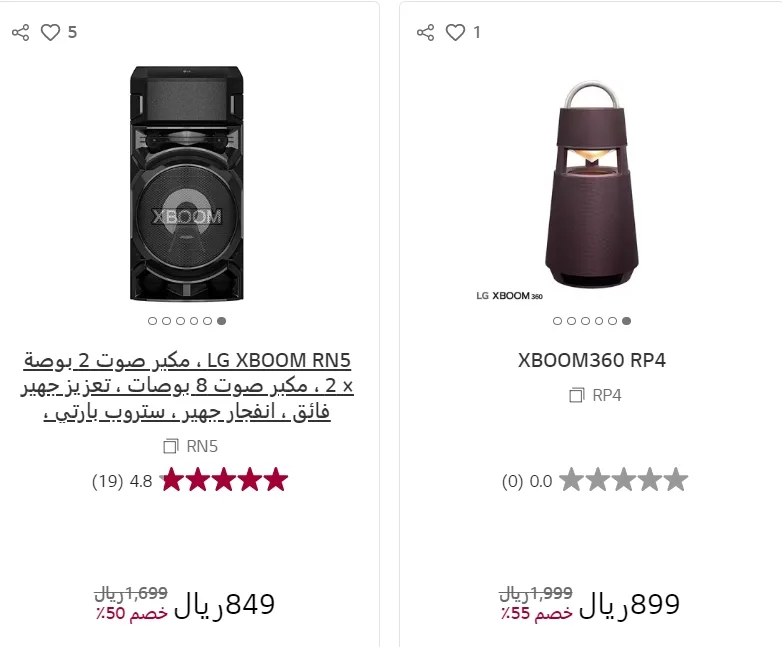Screen dimensions: 782x647
Task: Copy the RN5 model number icon
Action: coord(170,446)
